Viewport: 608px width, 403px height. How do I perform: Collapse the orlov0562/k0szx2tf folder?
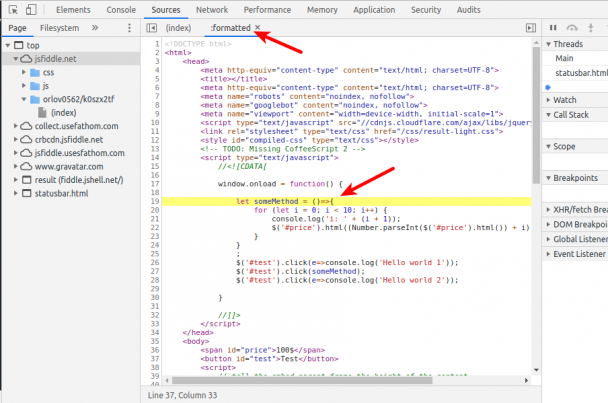pyautogui.click(x=24, y=99)
